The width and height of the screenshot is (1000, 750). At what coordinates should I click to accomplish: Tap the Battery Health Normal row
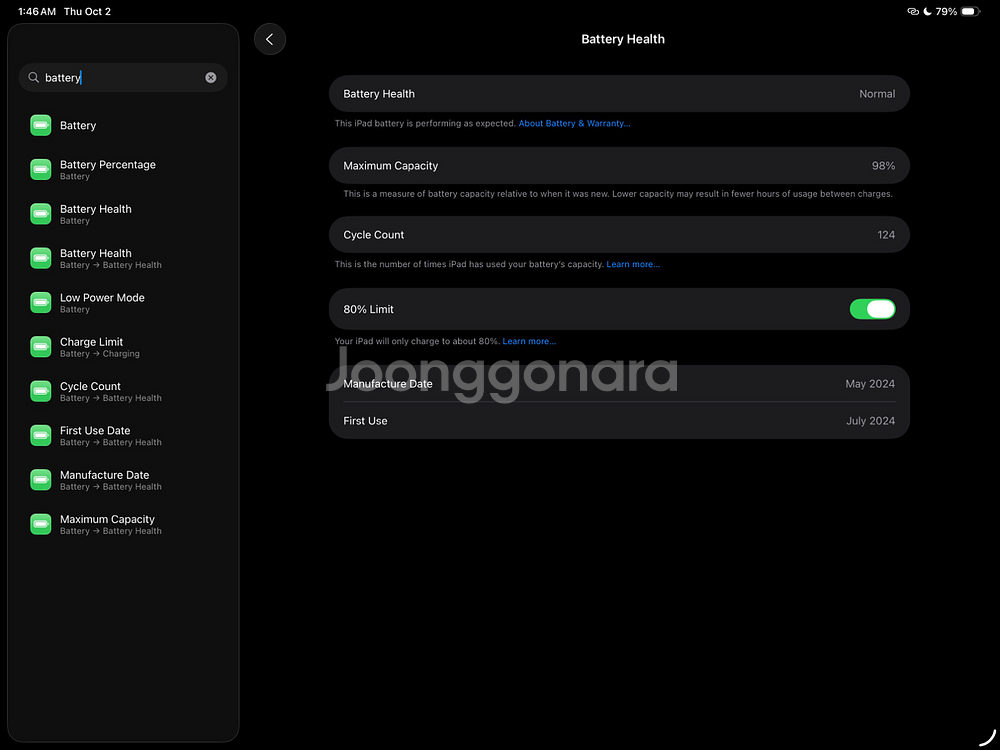[619, 94]
